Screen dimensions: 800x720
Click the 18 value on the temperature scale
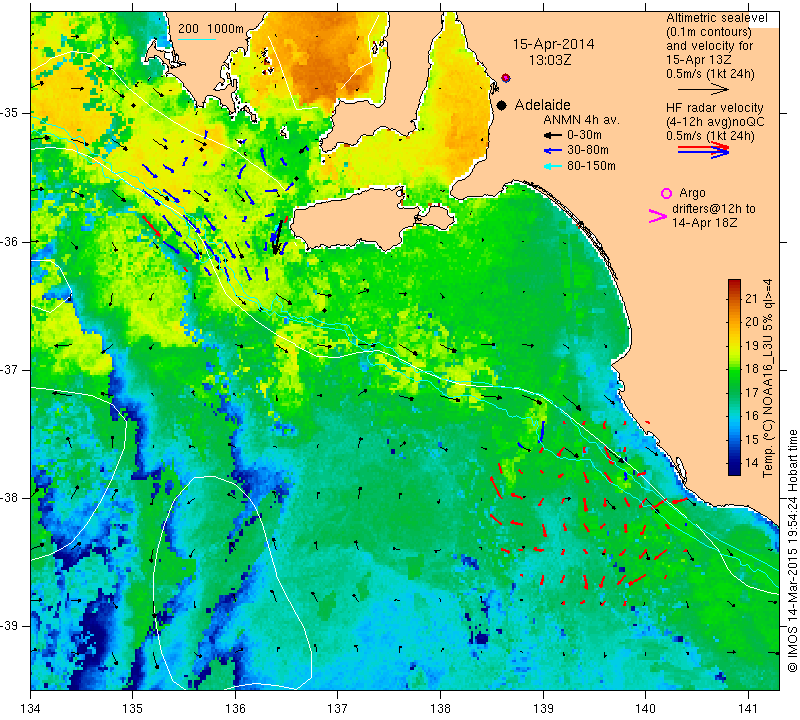[x=752, y=369]
